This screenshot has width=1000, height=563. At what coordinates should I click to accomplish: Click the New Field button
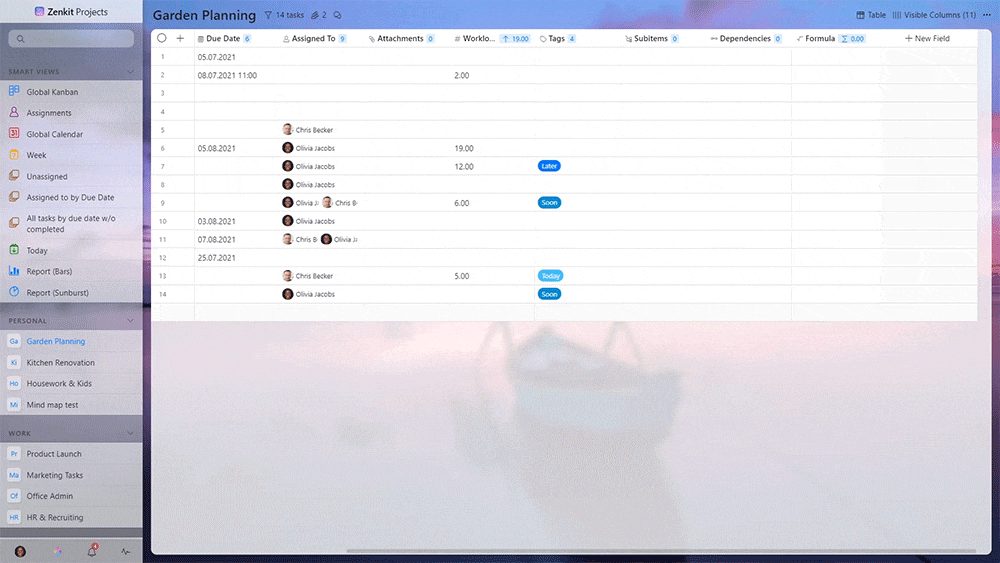pyautogui.click(x=927, y=38)
